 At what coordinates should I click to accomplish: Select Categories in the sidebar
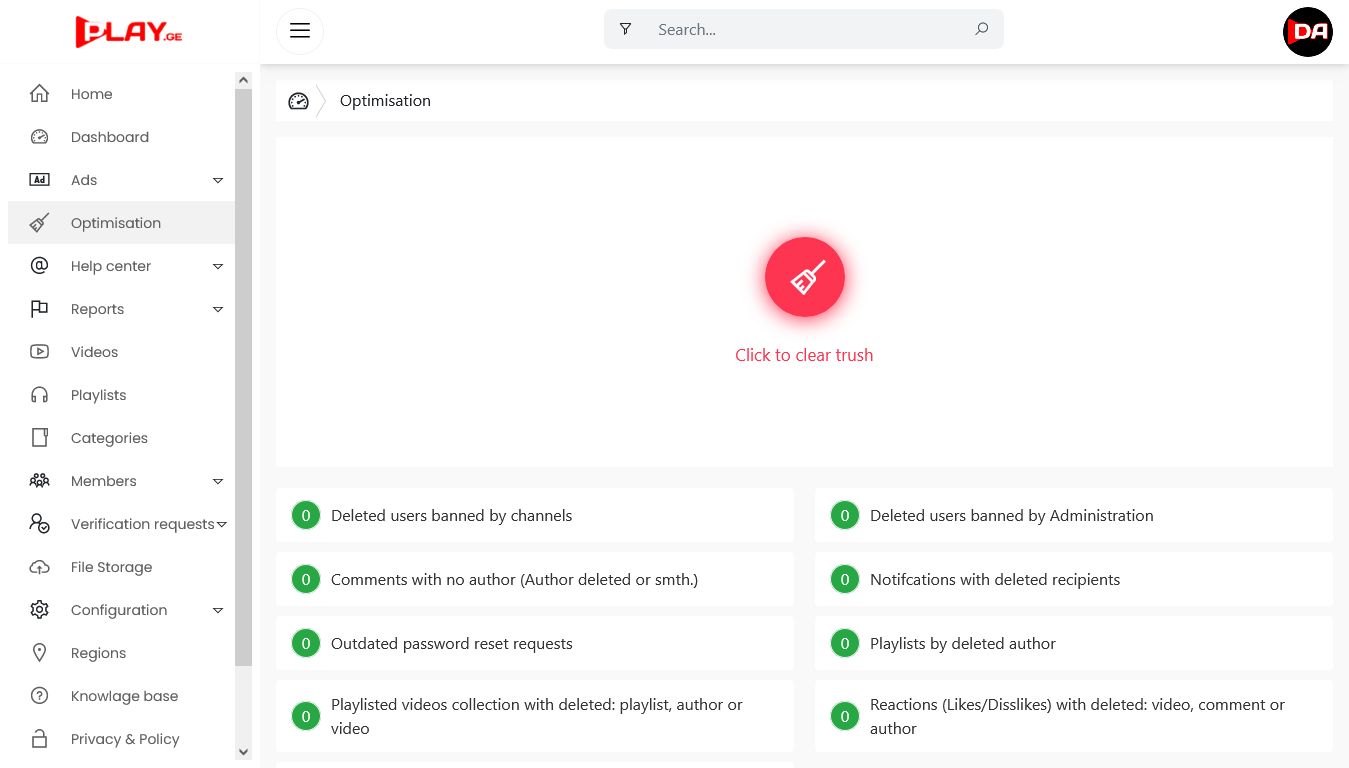[x=109, y=438]
